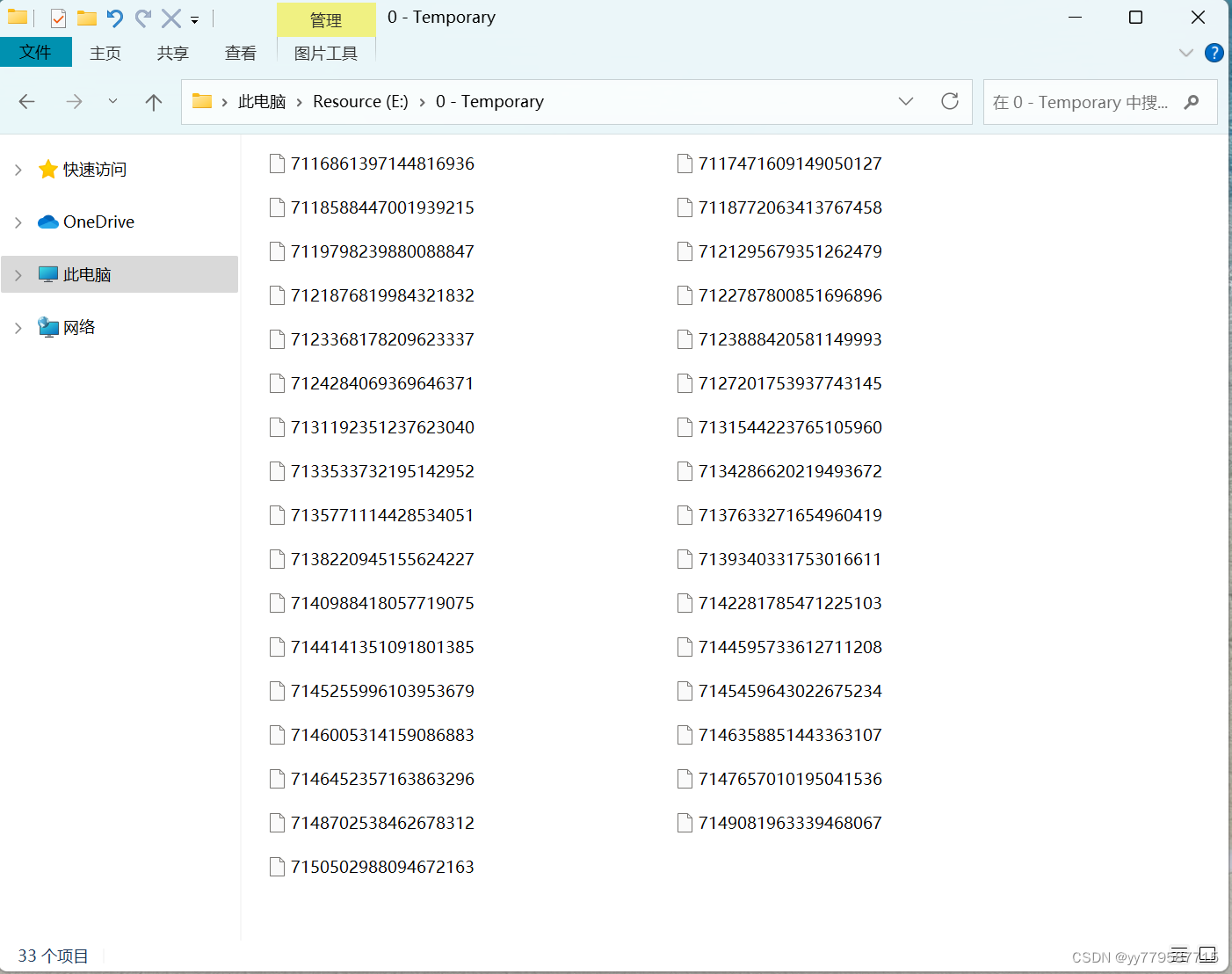This screenshot has height=974, width=1232.
Task: Expand the 网络 tree node
Action: [x=18, y=328]
